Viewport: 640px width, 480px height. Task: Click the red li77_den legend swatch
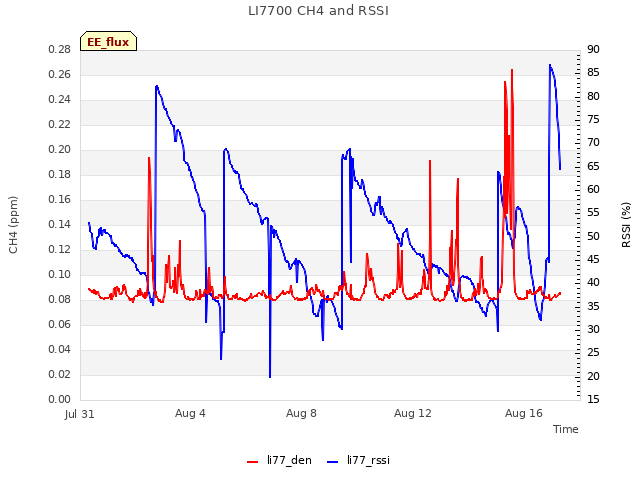(253, 462)
